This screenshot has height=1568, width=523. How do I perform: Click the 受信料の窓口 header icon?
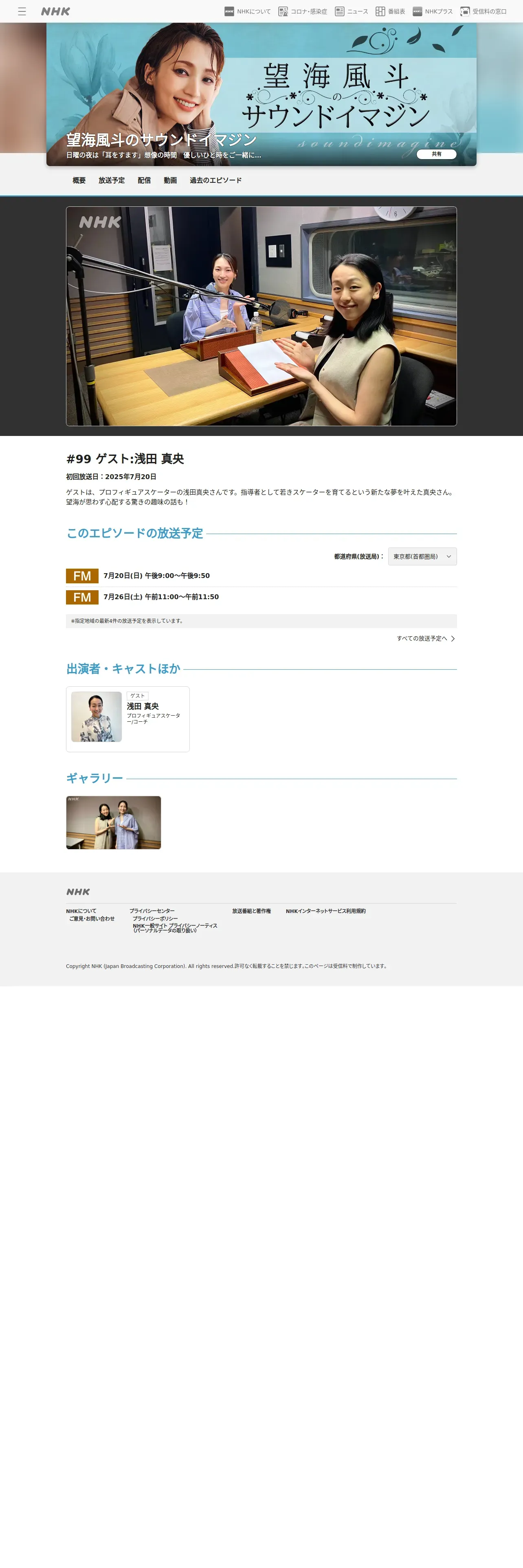coord(465,11)
